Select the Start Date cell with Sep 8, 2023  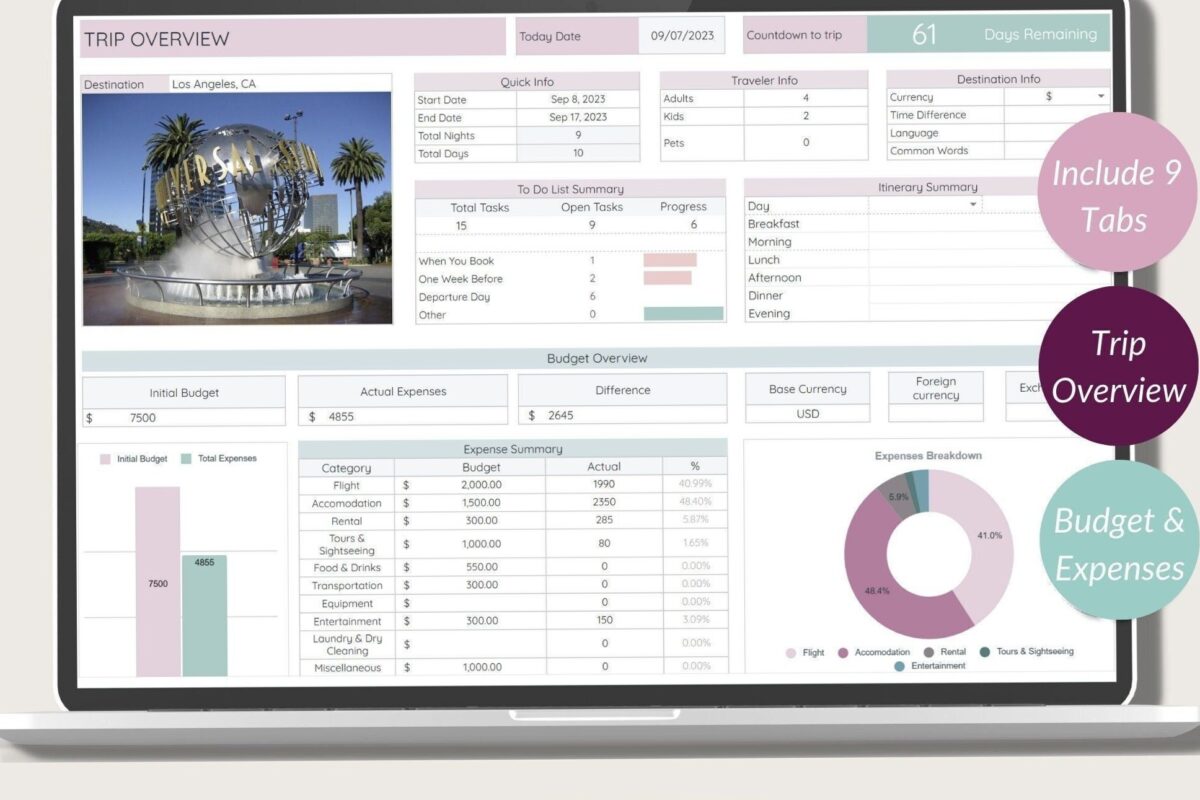577,100
